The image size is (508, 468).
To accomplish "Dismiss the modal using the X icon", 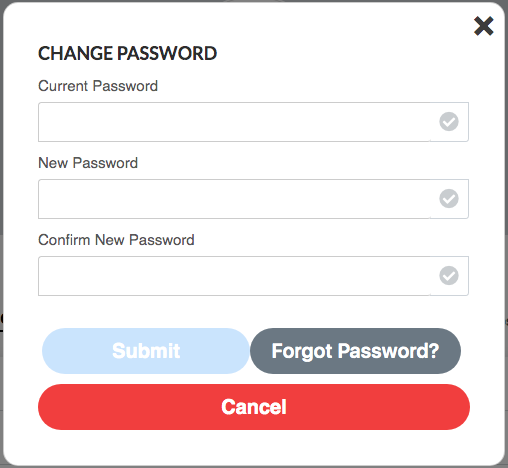I will coord(483,26).
